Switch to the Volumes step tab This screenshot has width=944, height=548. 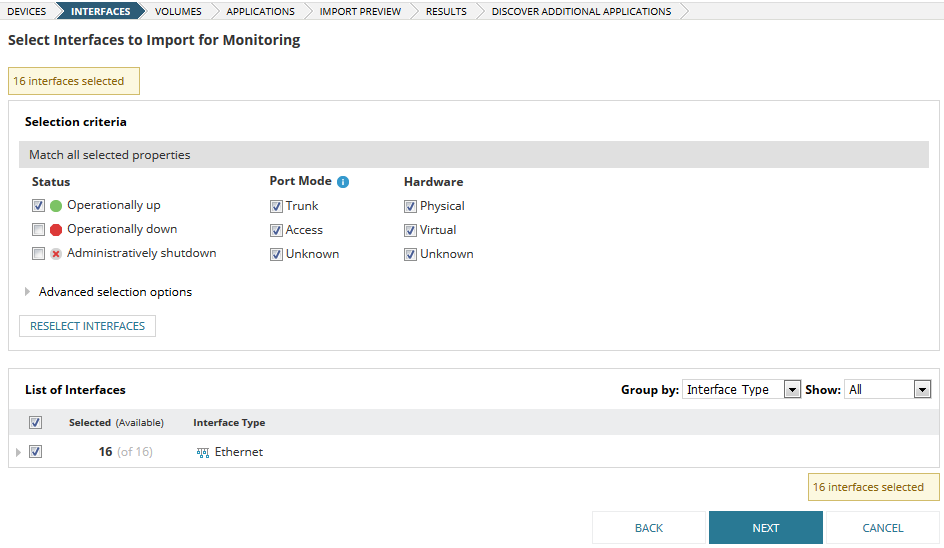[x=178, y=11]
